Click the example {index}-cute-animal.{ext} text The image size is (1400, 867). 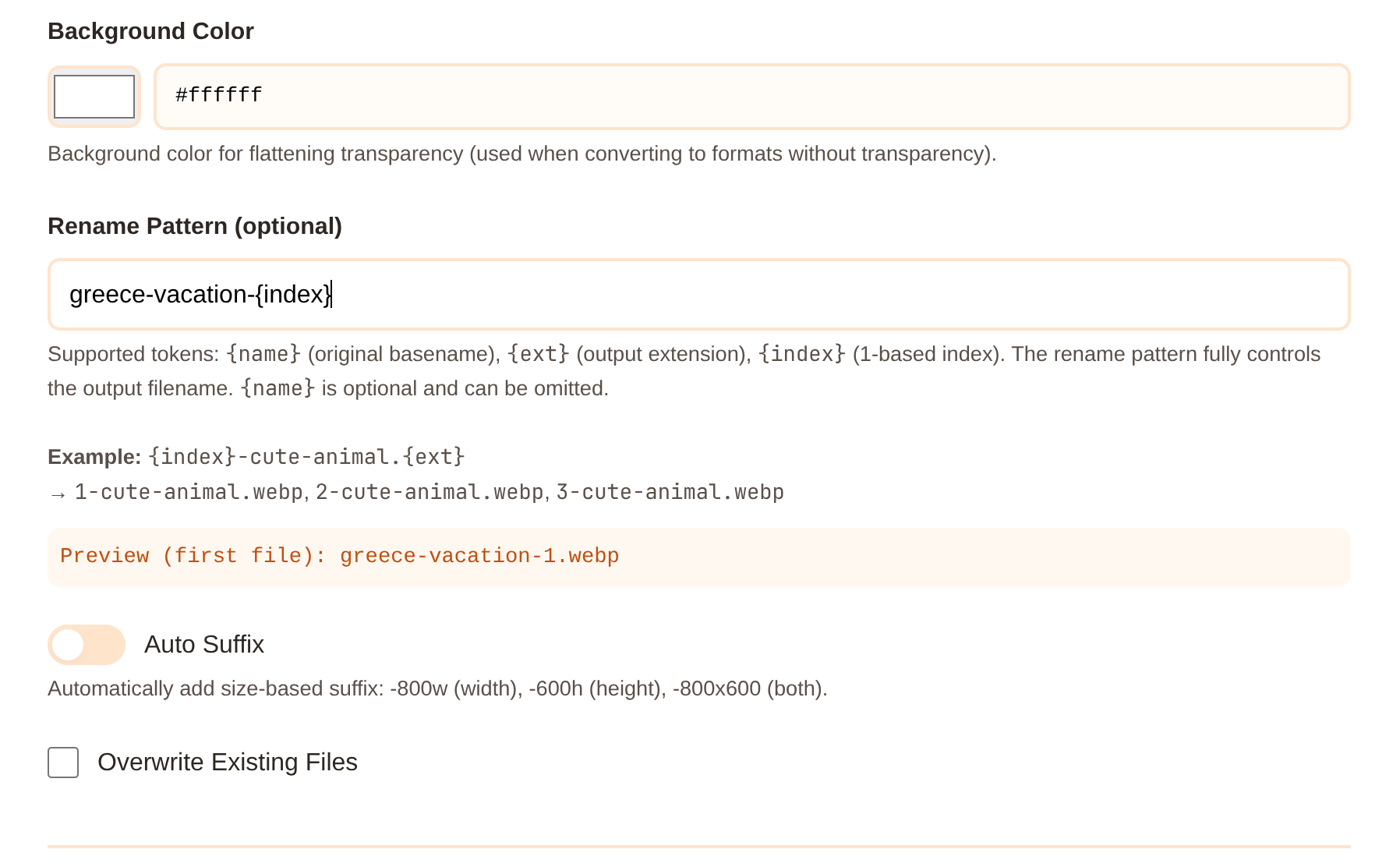click(x=304, y=457)
